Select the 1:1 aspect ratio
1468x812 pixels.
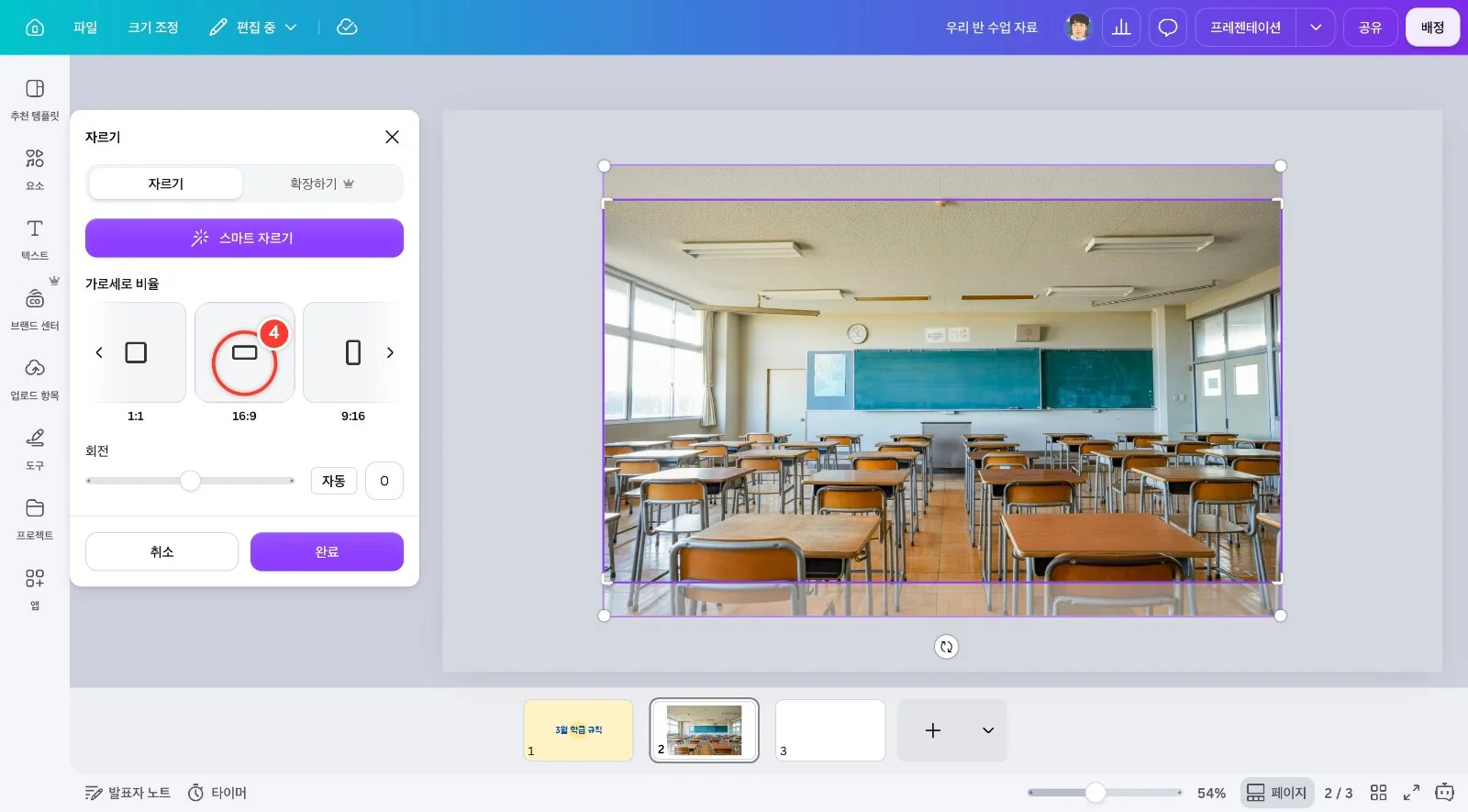pos(136,352)
